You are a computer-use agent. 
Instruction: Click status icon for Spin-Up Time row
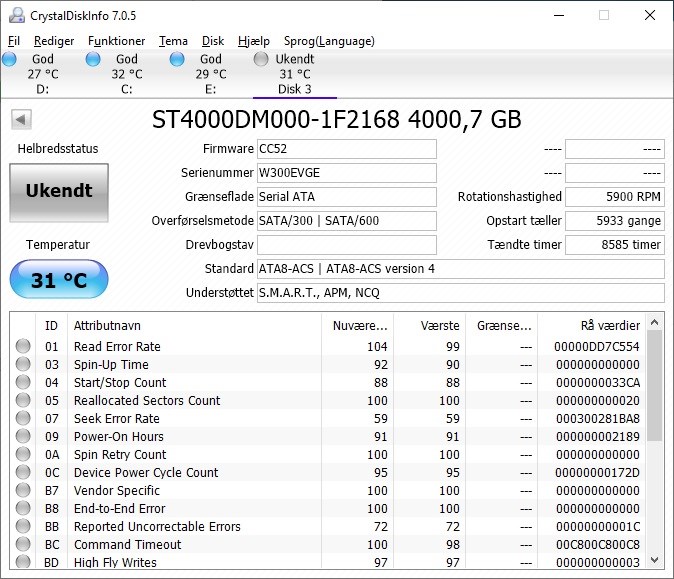click(23, 364)
